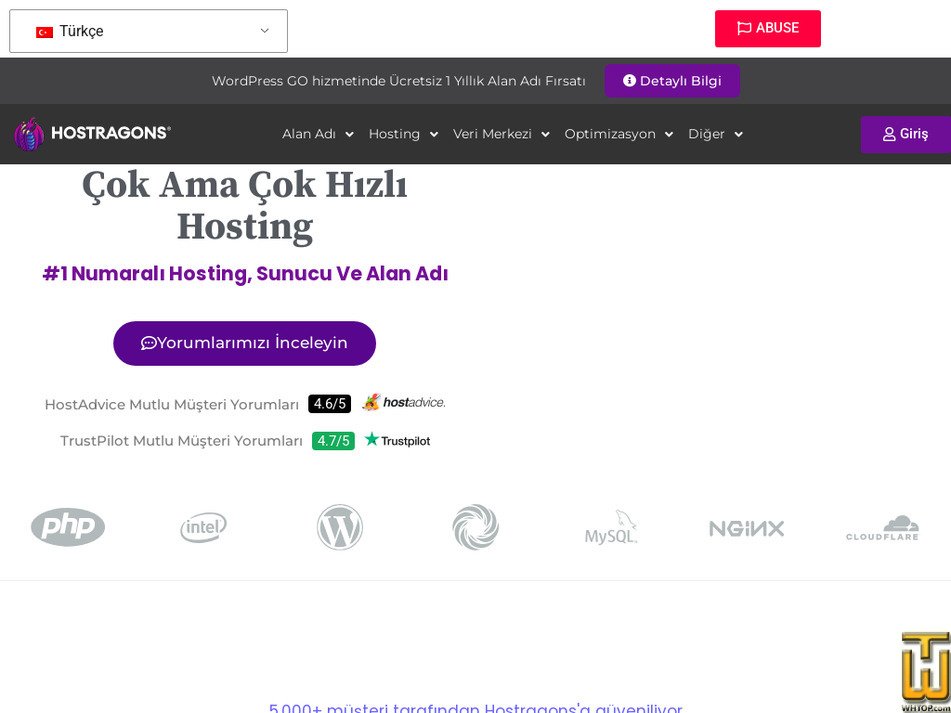951x713 pixels.
Task: Open the Detaylı Bilgi announcement link
Action: pyautogui.click(x=672, y=81)
